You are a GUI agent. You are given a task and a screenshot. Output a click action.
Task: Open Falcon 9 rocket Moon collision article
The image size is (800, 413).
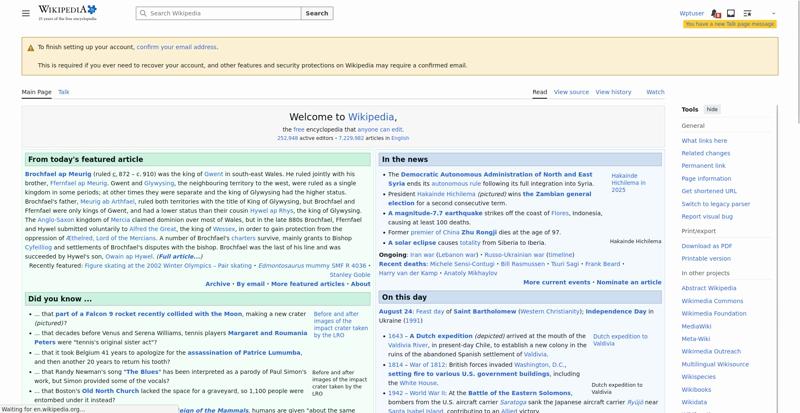tap(148, 314)
